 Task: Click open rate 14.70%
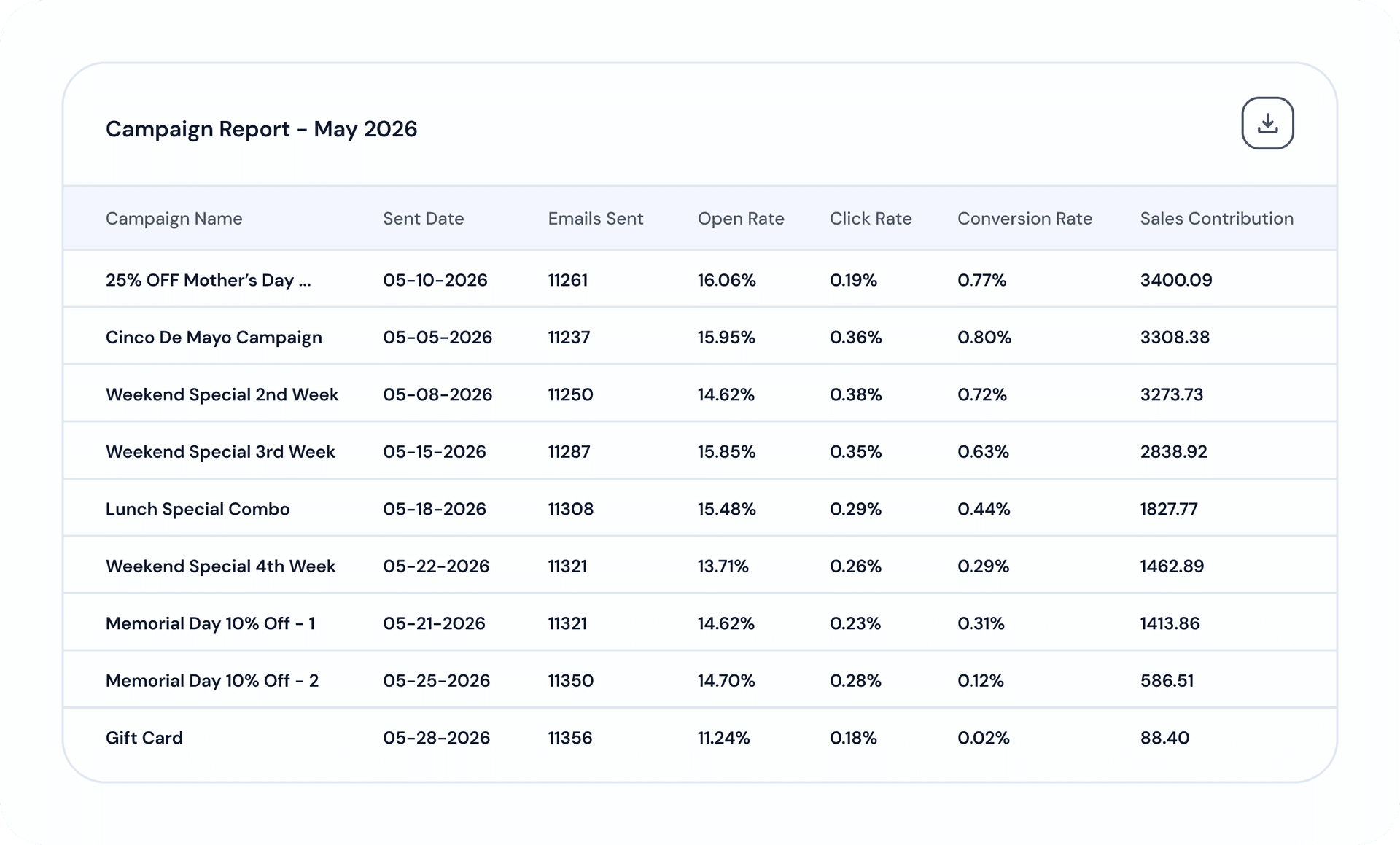pyautogui.click(x=726, y=680)
